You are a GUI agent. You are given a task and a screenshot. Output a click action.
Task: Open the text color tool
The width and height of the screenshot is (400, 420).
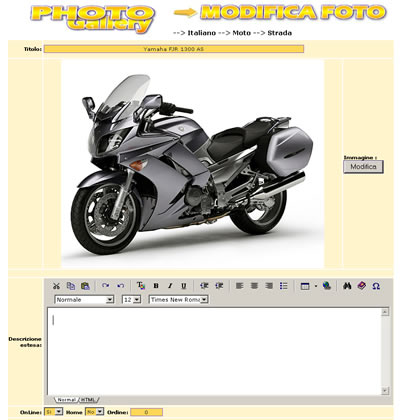[141, 286]
